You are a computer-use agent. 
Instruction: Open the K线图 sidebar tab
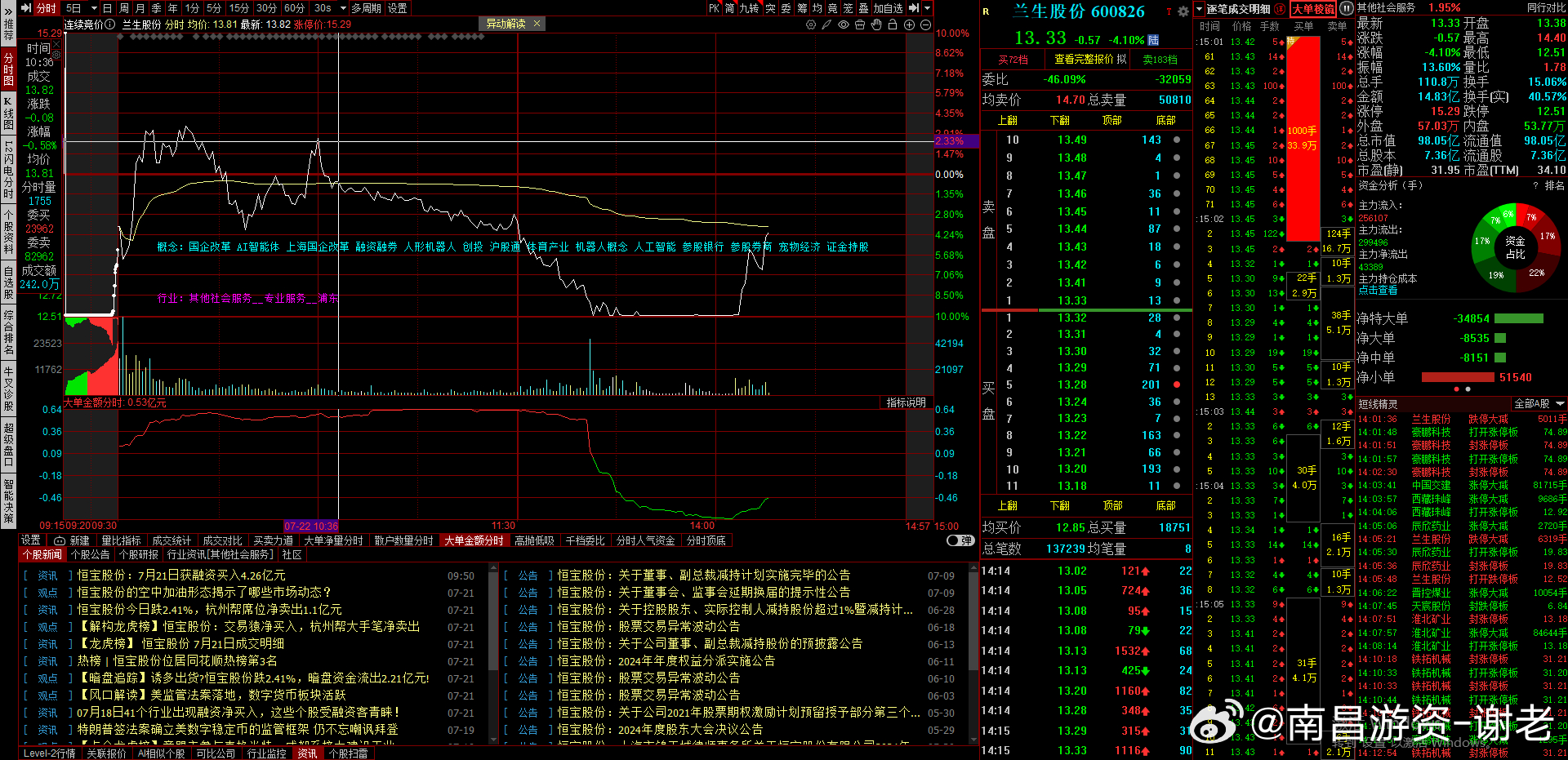pos(8,113)
